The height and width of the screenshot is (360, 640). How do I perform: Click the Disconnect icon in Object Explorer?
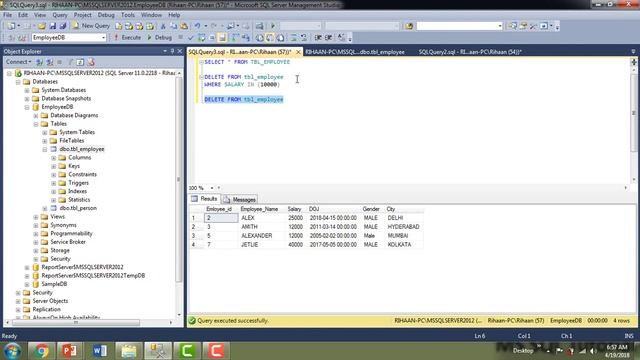[50, 62]
